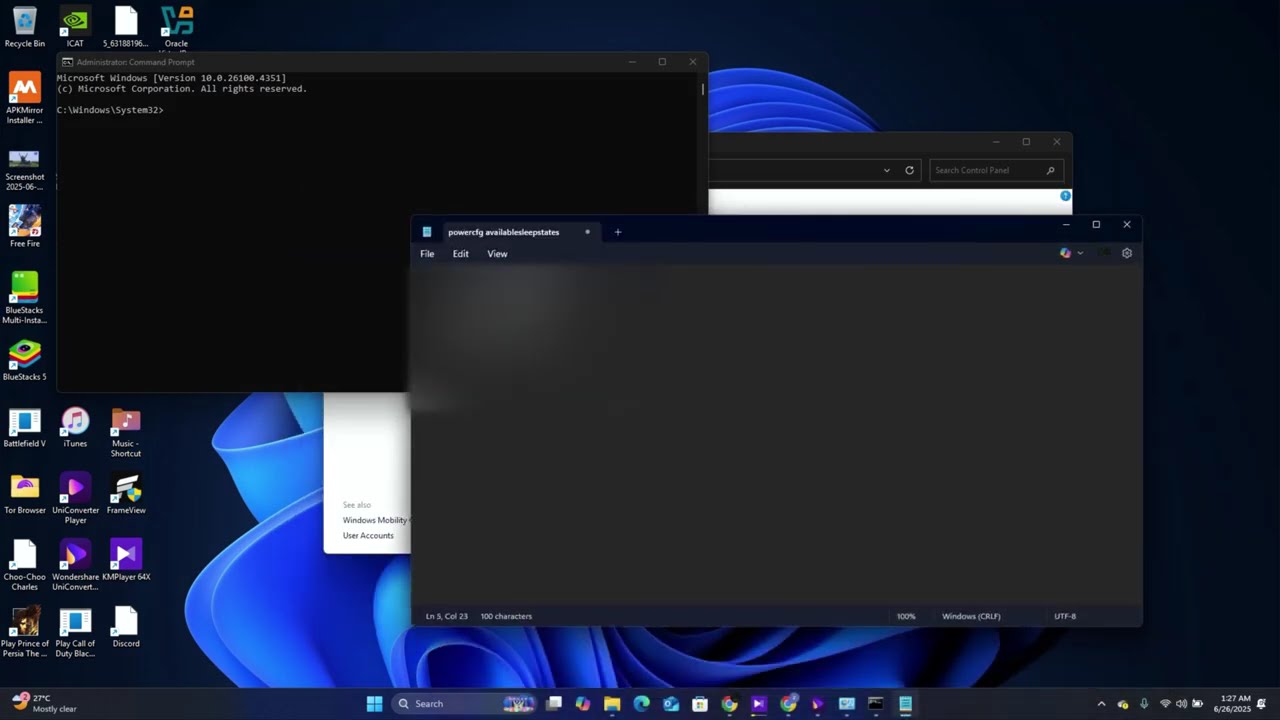1280x720 pixels.
Task: Click the UTF-8 encoding status
Action: 1065,616
